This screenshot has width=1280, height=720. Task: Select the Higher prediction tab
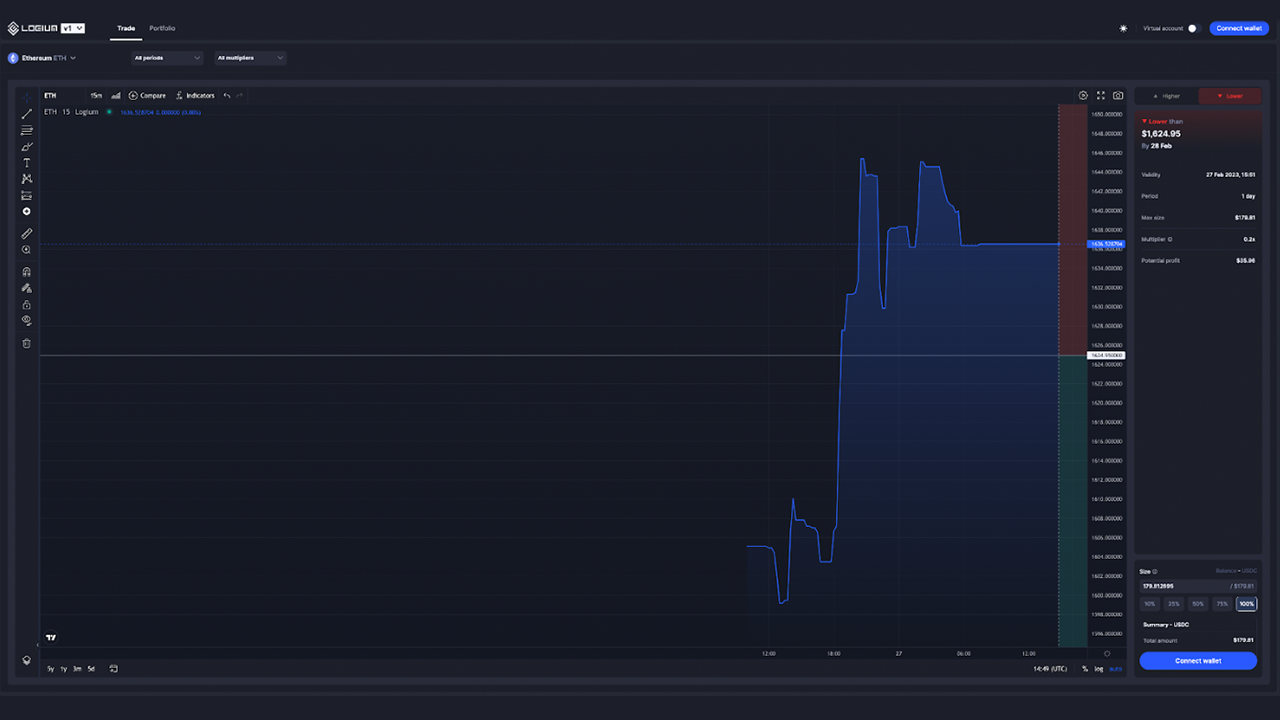pos(1166,96)
